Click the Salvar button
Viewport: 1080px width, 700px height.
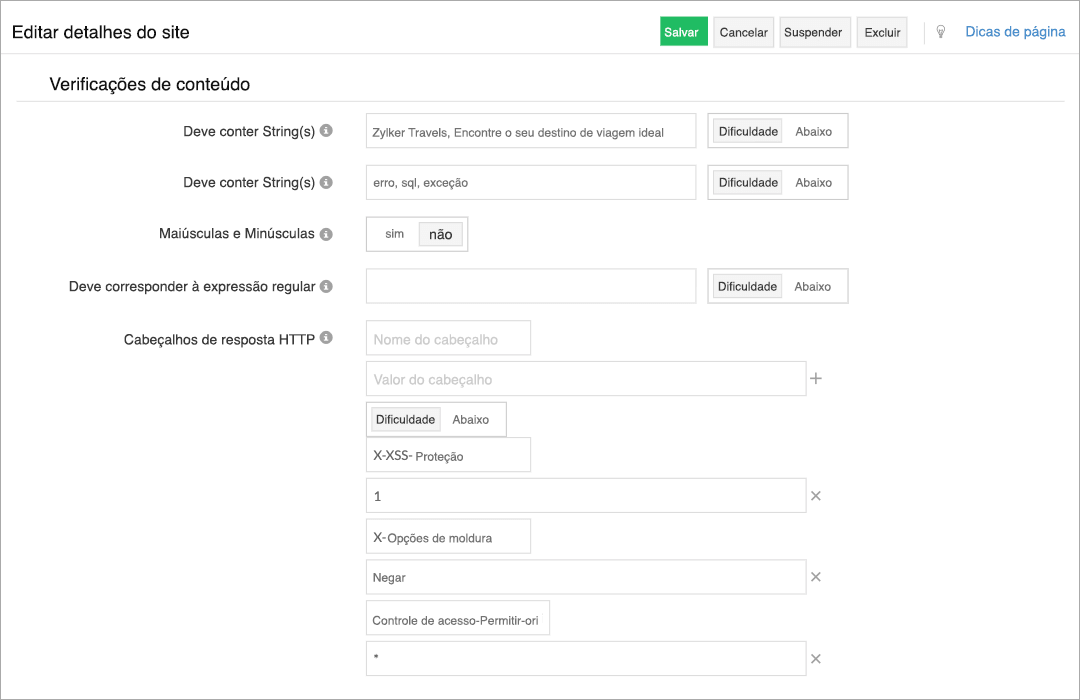[x=683, y=31]
